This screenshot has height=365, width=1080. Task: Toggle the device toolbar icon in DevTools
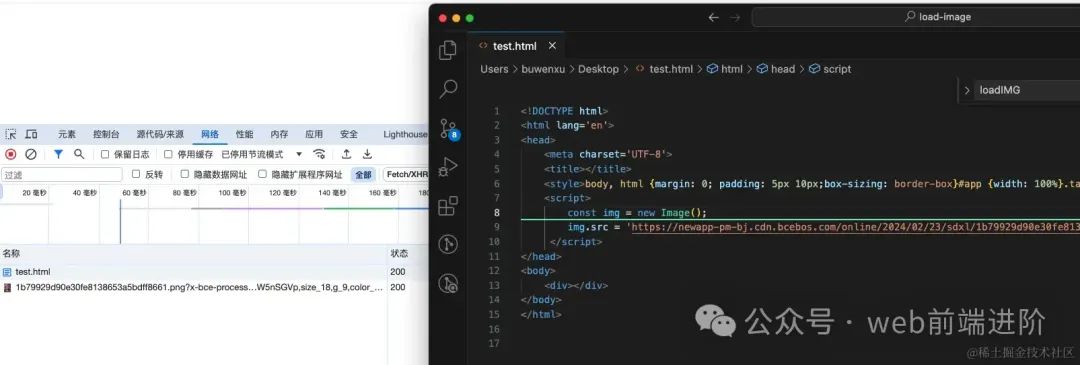pyautogui.click(x=32, y=134)
